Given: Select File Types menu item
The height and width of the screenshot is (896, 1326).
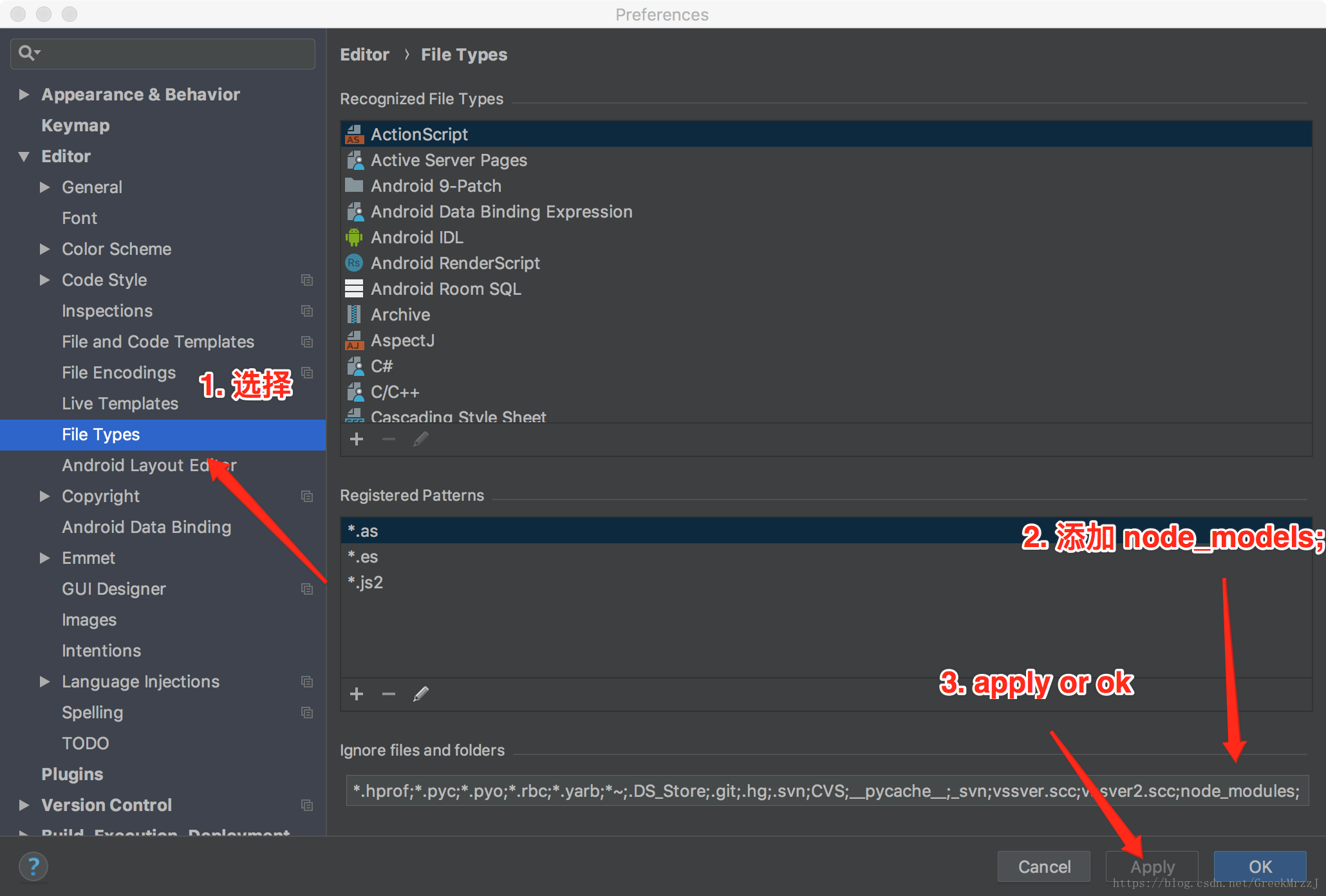Looking at the screenshot, I should (100, 434).
